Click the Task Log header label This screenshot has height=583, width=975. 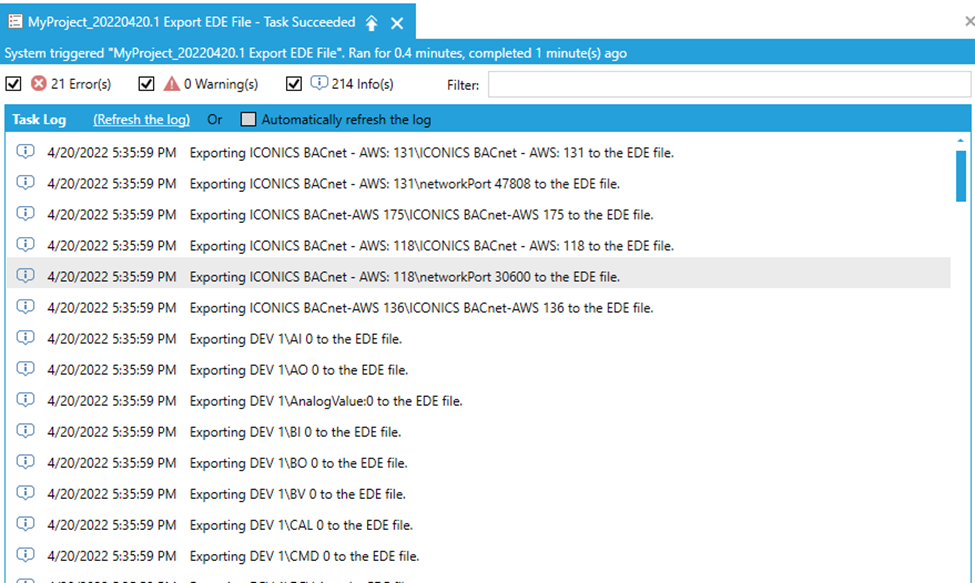[39, 120]
